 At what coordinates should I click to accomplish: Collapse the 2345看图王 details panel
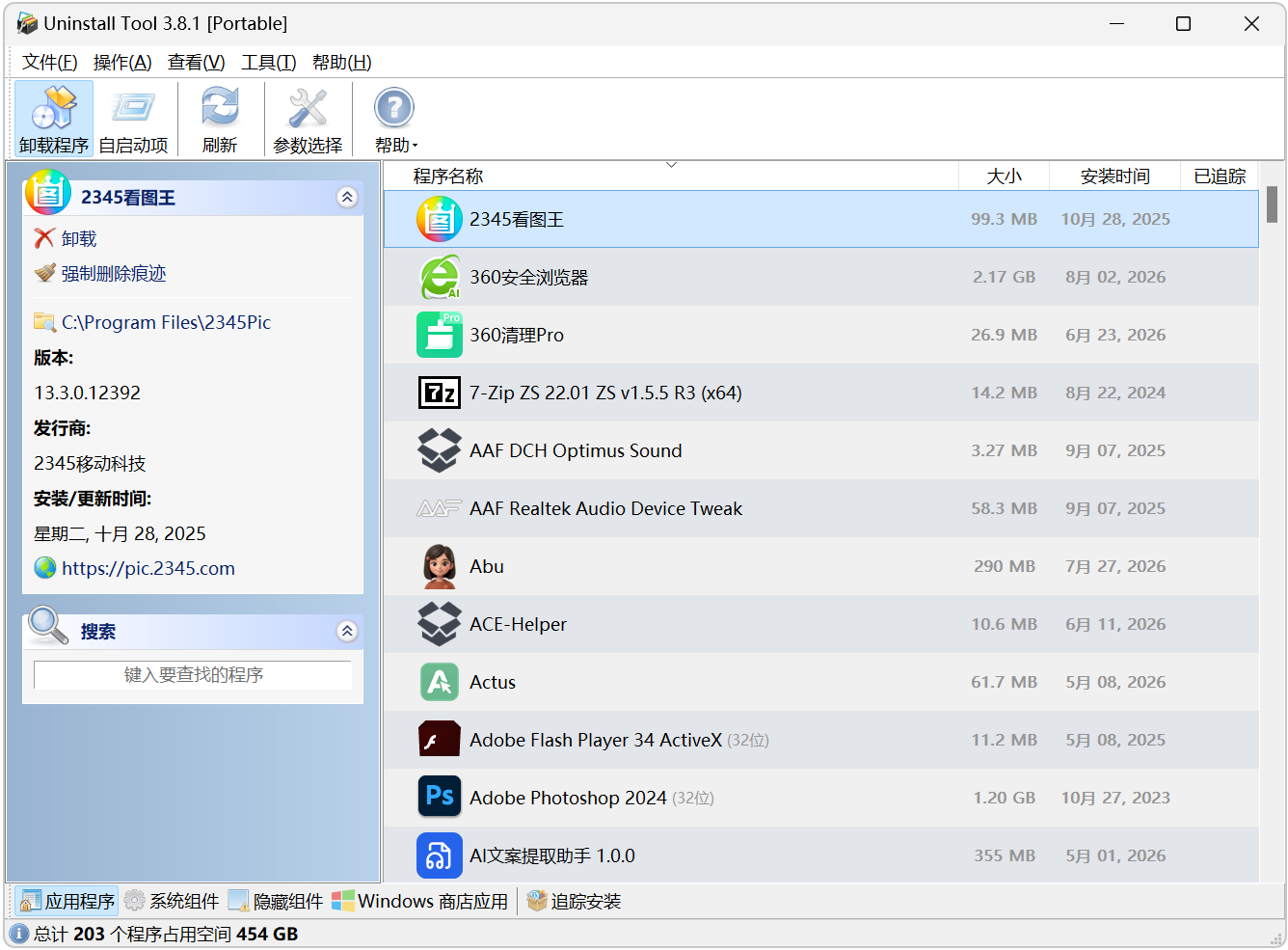(x=347, y=198)
